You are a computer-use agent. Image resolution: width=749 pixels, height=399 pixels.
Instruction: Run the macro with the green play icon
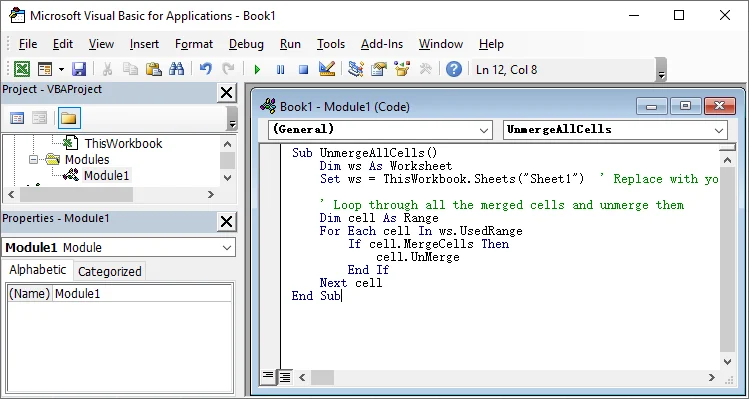tap(257, 70)
